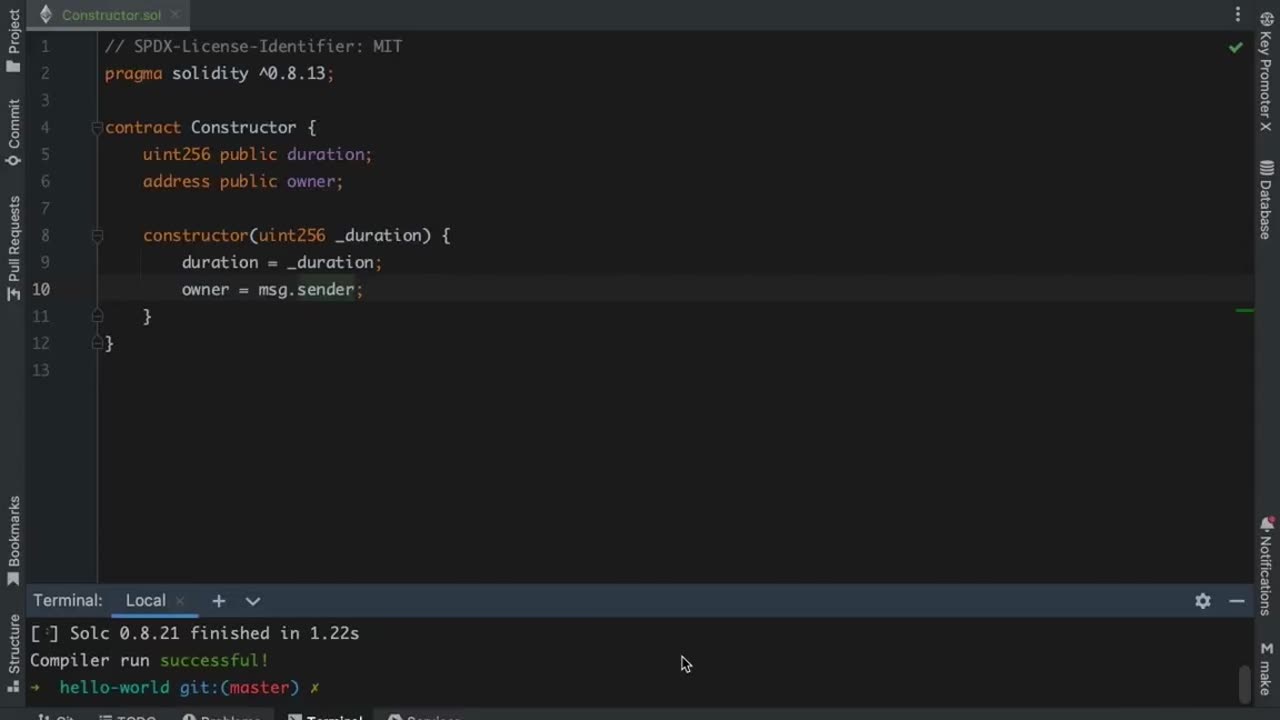Image resolution: width=1280 pixels, height=720 pixels.
Task: Open terminal settings gear
Action: pyautogui.click(x=1203, y=601)
